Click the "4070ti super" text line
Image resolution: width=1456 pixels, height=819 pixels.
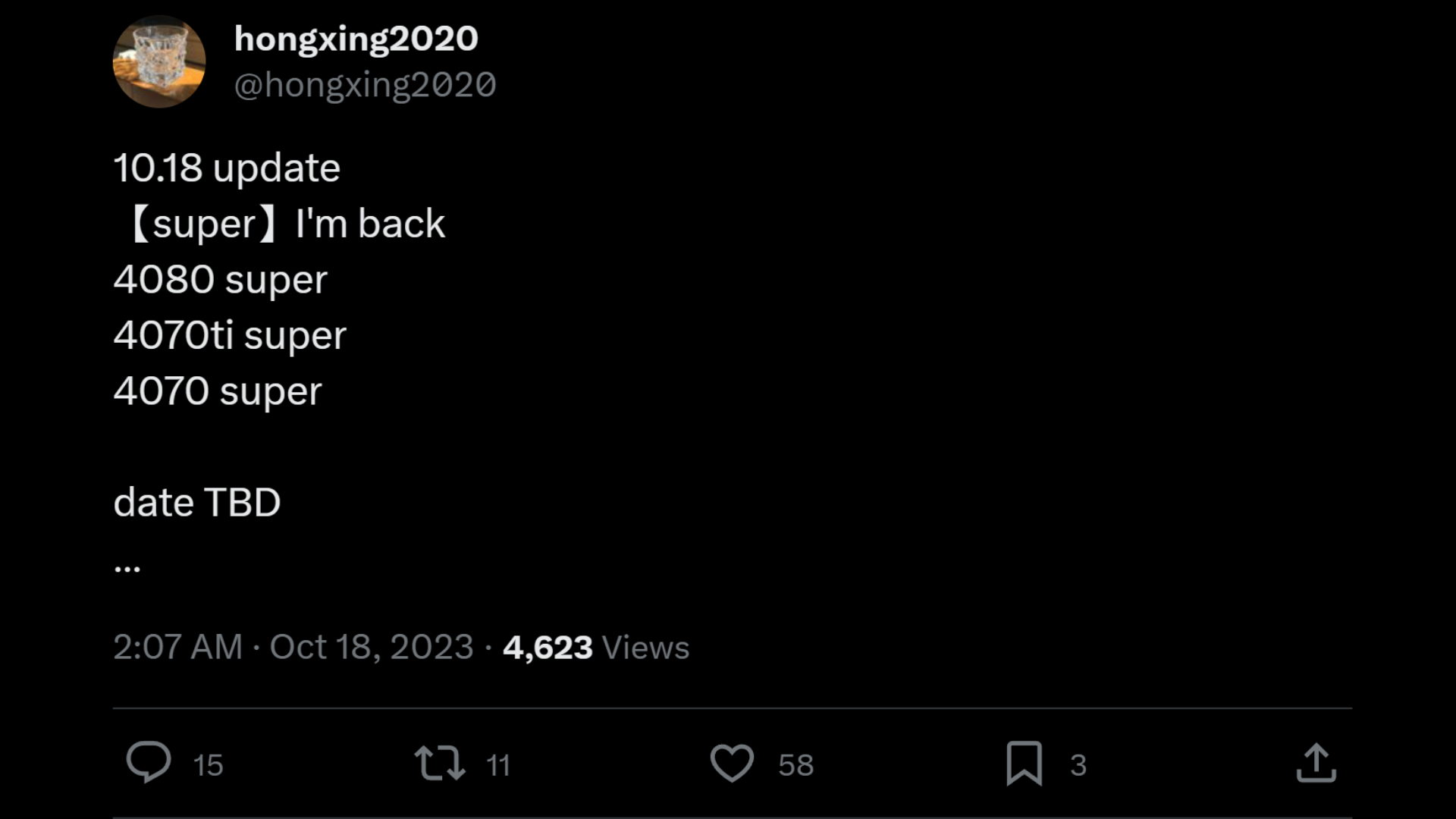pos(230,335)
